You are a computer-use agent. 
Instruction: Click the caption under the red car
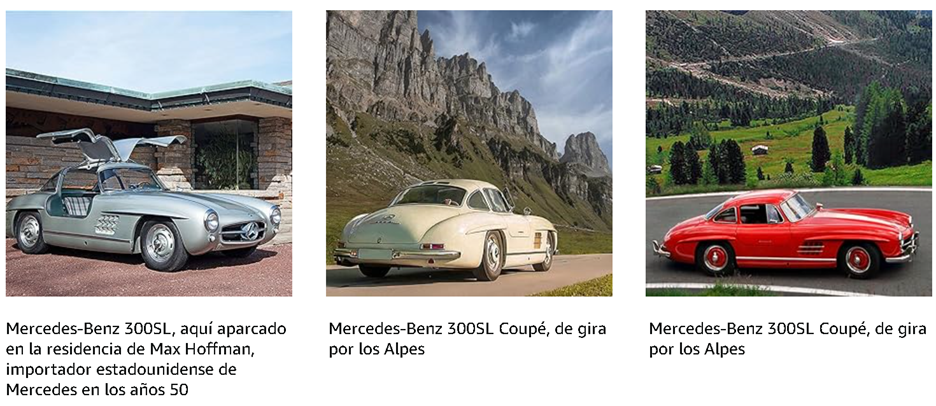click(x=788, y=339)
